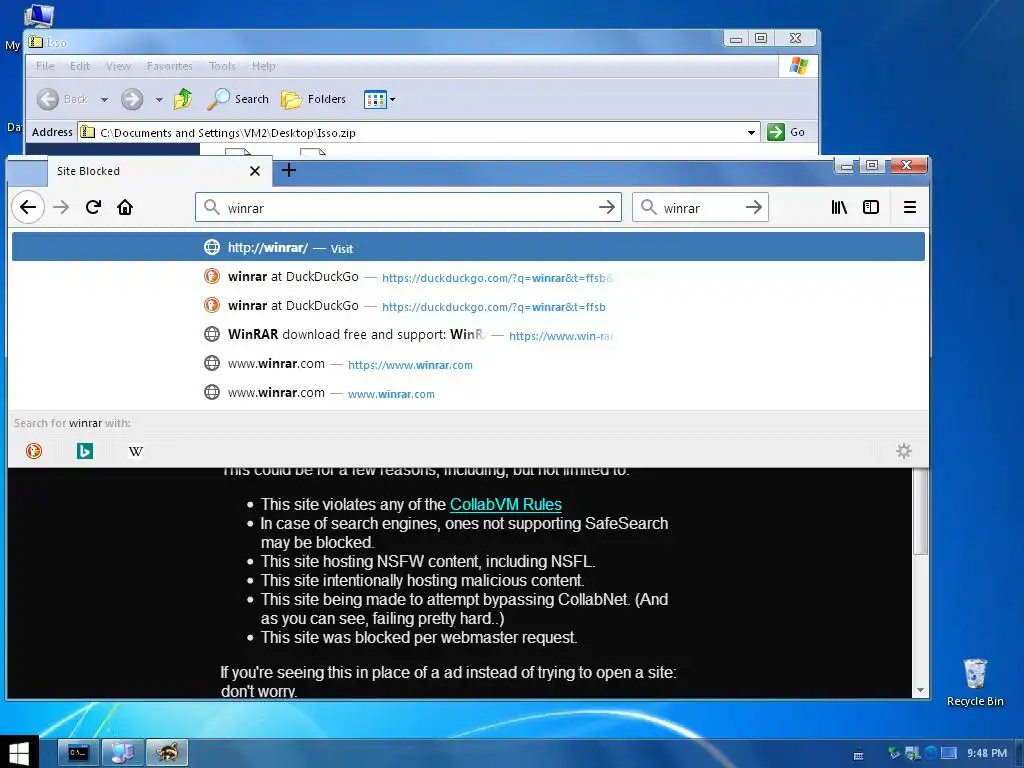
Task: Open the second computer taskbar item
Action: [123, 752]
